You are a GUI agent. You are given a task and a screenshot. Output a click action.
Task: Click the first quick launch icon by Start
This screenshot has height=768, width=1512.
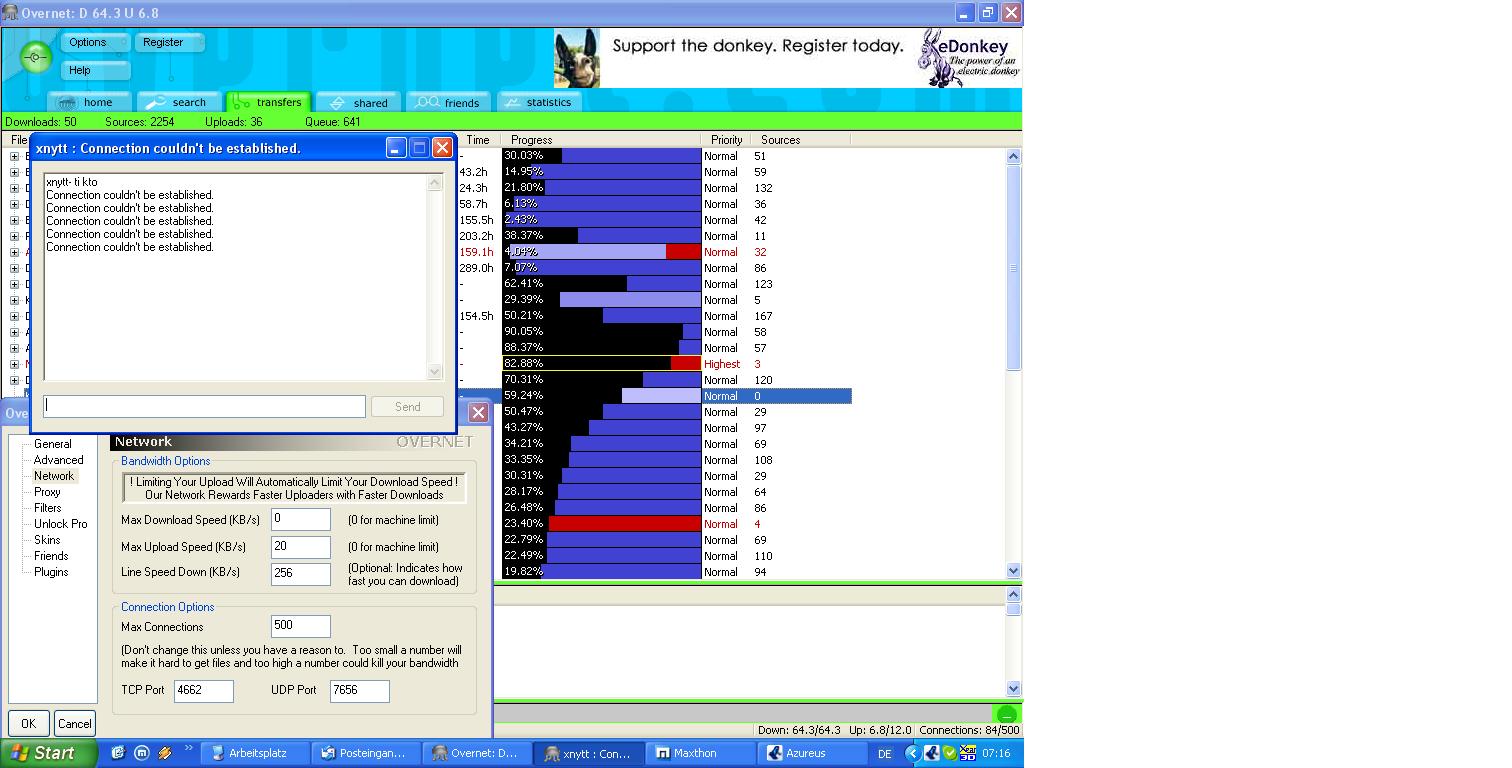(x=117, y=753)
